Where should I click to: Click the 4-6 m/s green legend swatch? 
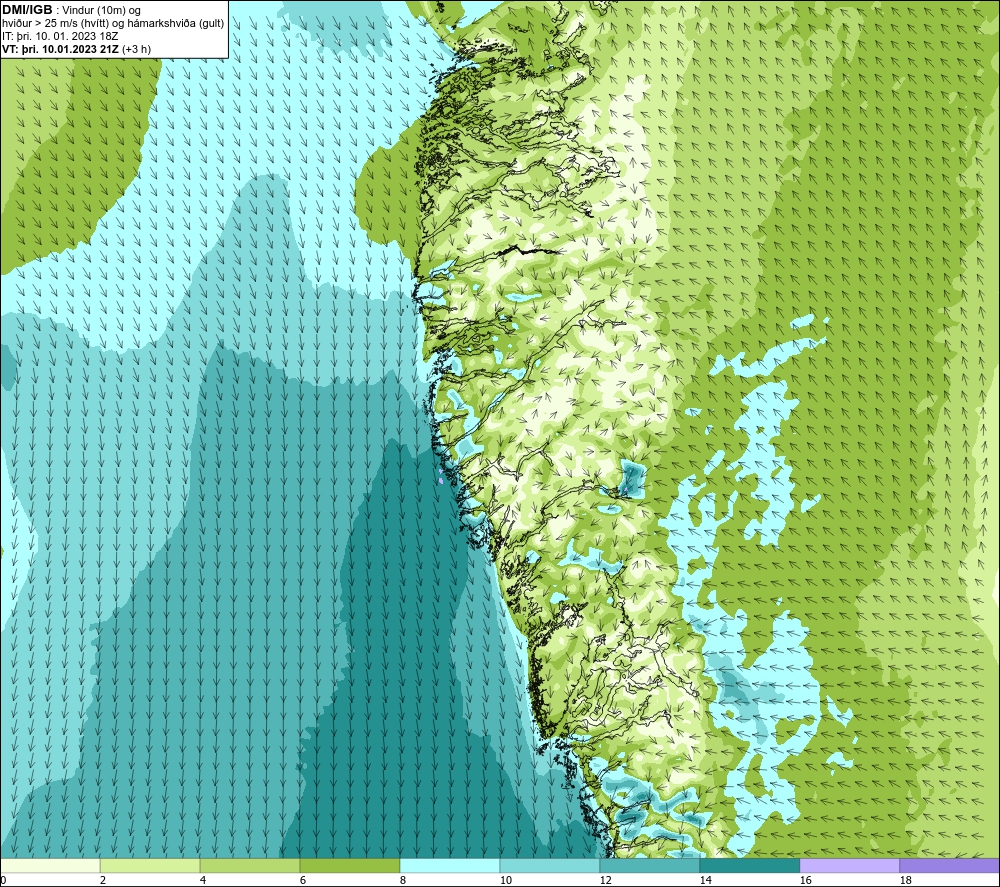click(250, 865)
